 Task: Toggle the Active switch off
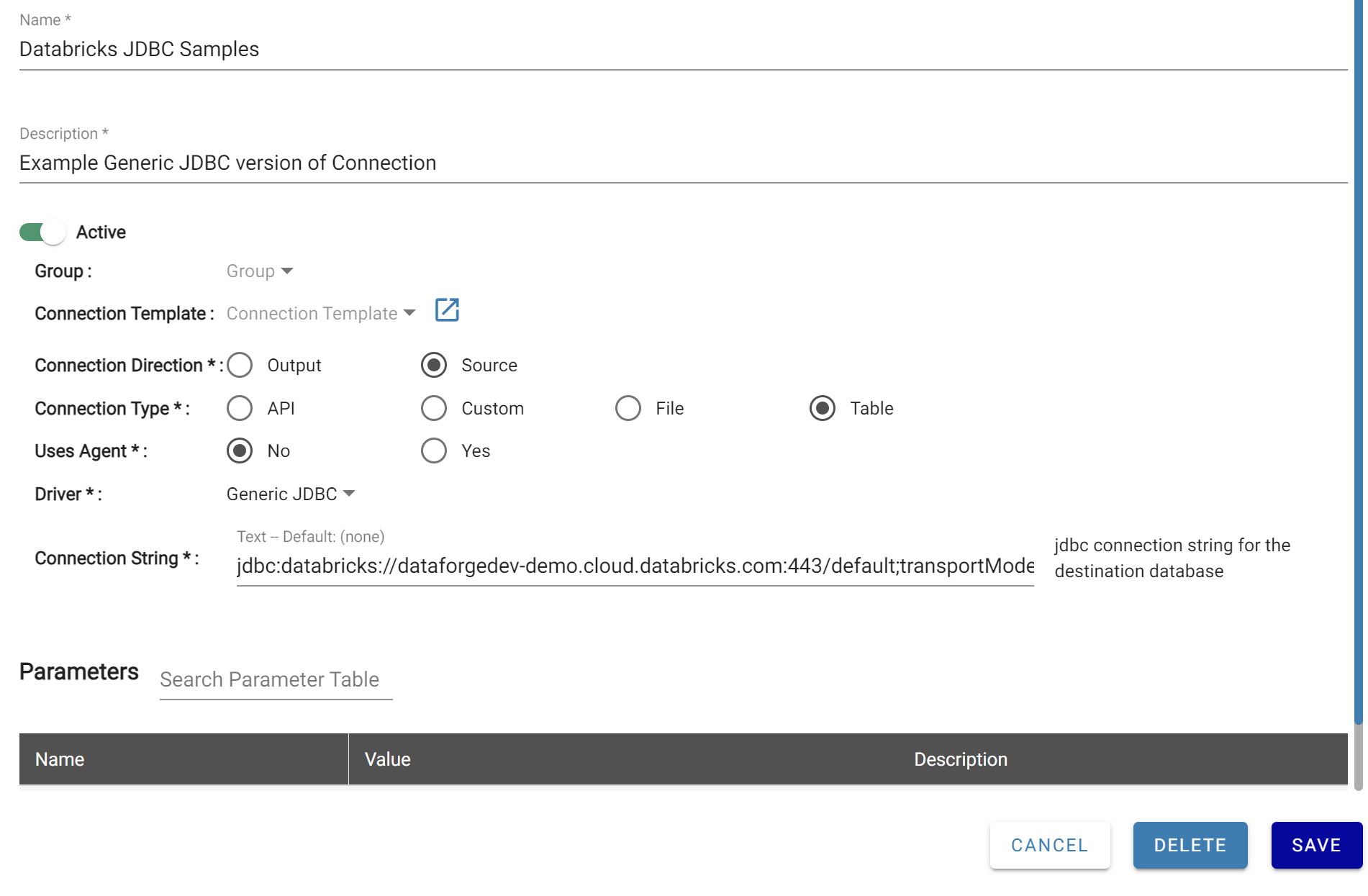click(x=42, y=232)
